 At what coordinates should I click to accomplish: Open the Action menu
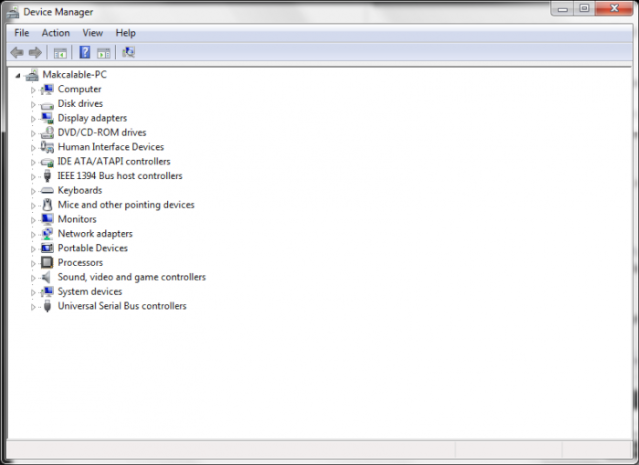[x=56, y=33]
